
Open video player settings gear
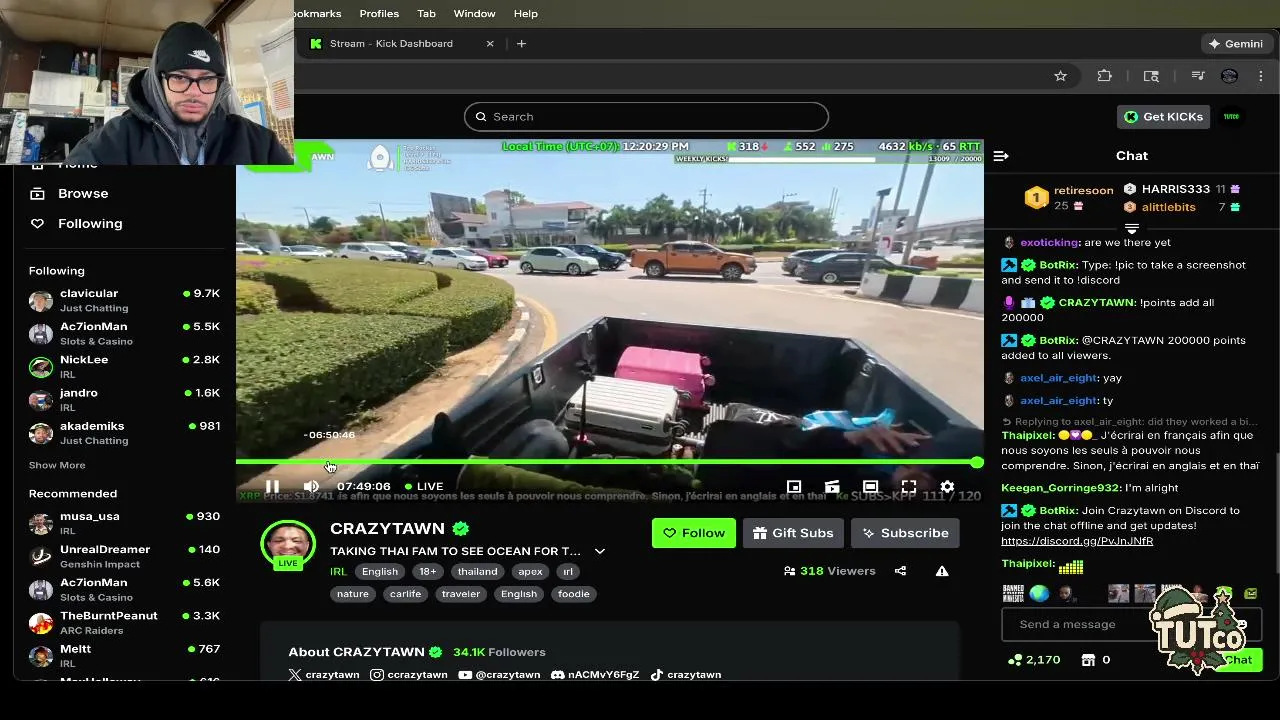pos(947,487)
